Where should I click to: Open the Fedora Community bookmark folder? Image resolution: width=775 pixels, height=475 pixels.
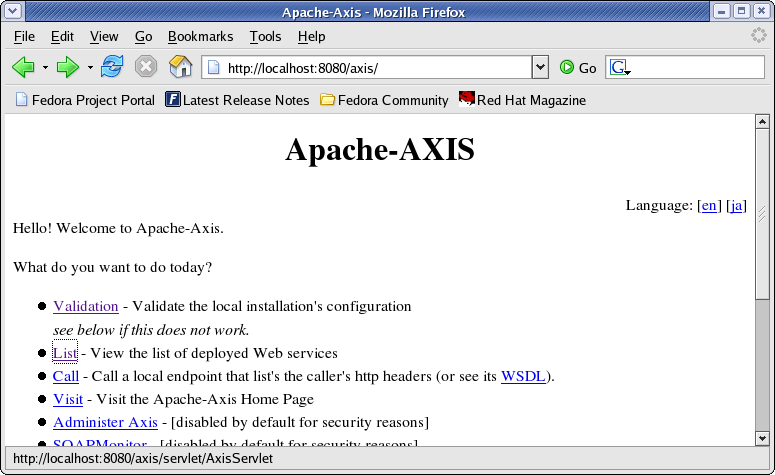(384, 100)
